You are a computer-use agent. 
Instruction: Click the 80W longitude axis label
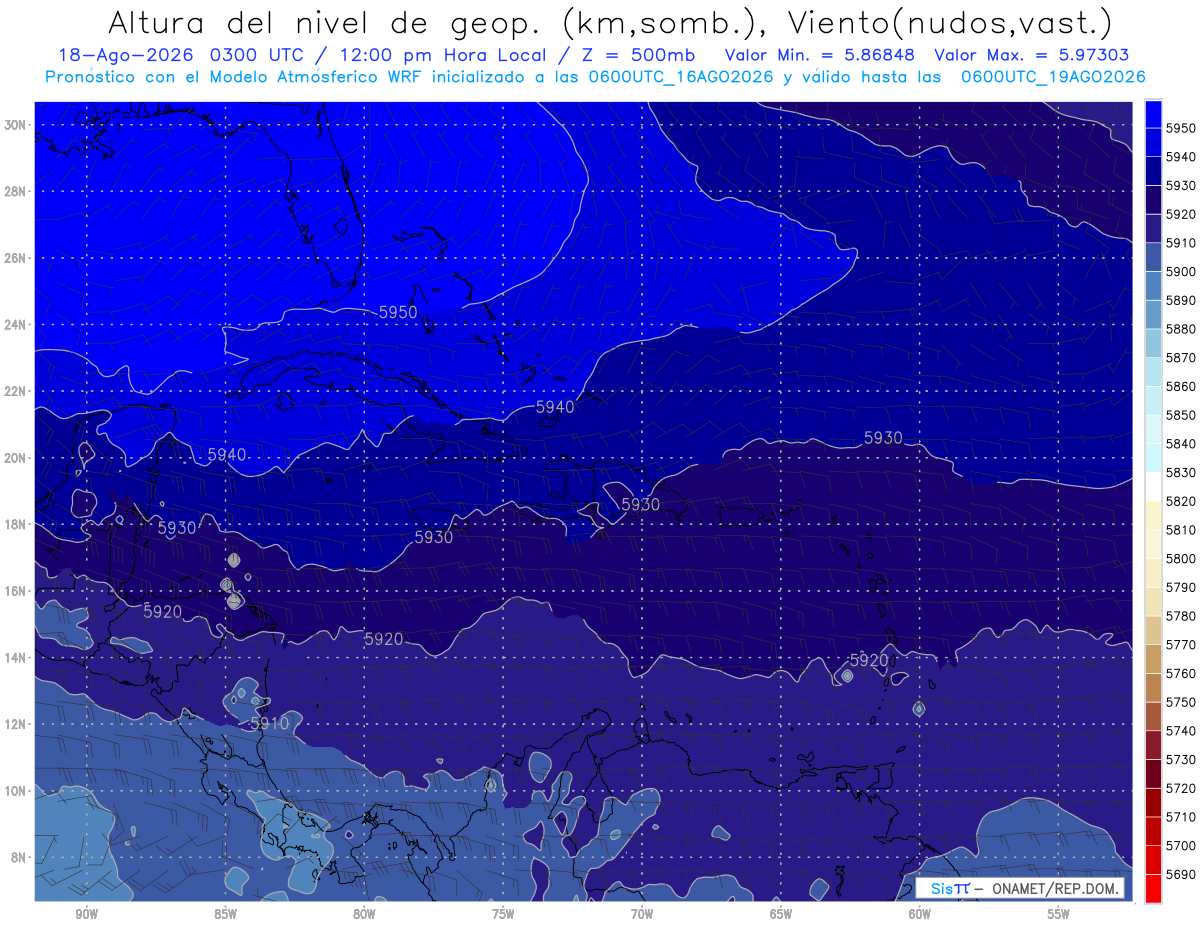pyautogui.click(x=365, y=914)
